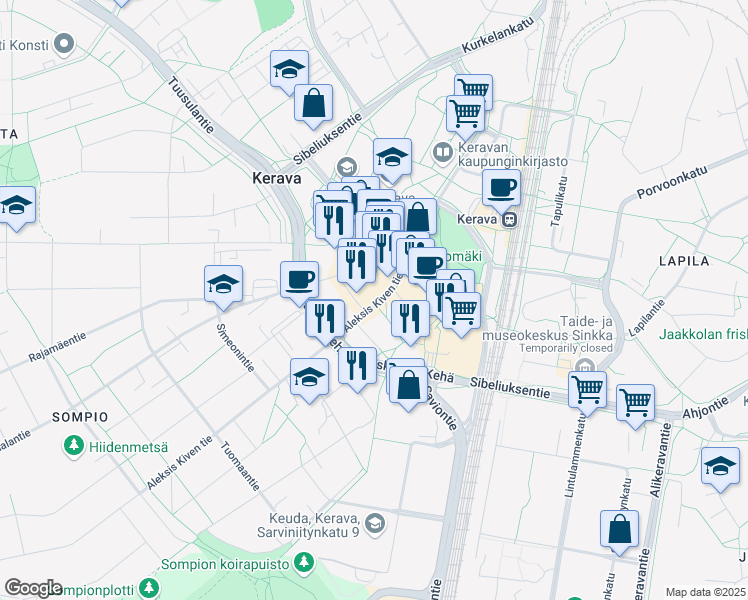748x600 pixels.
Task: Click the Lintulammenkatu street label
Action: point(574,455)
